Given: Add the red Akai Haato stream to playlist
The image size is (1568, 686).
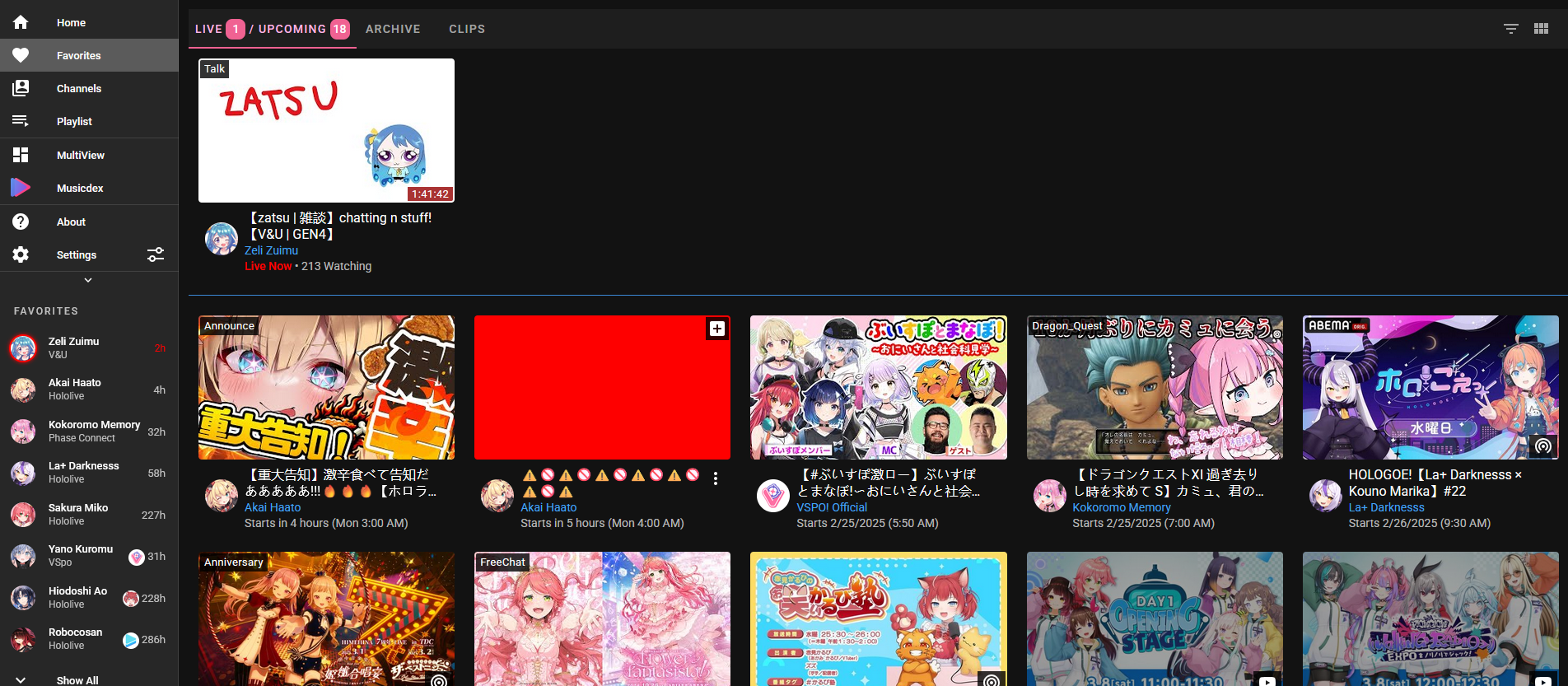Looking at the screenshot, I should (717, 329).
